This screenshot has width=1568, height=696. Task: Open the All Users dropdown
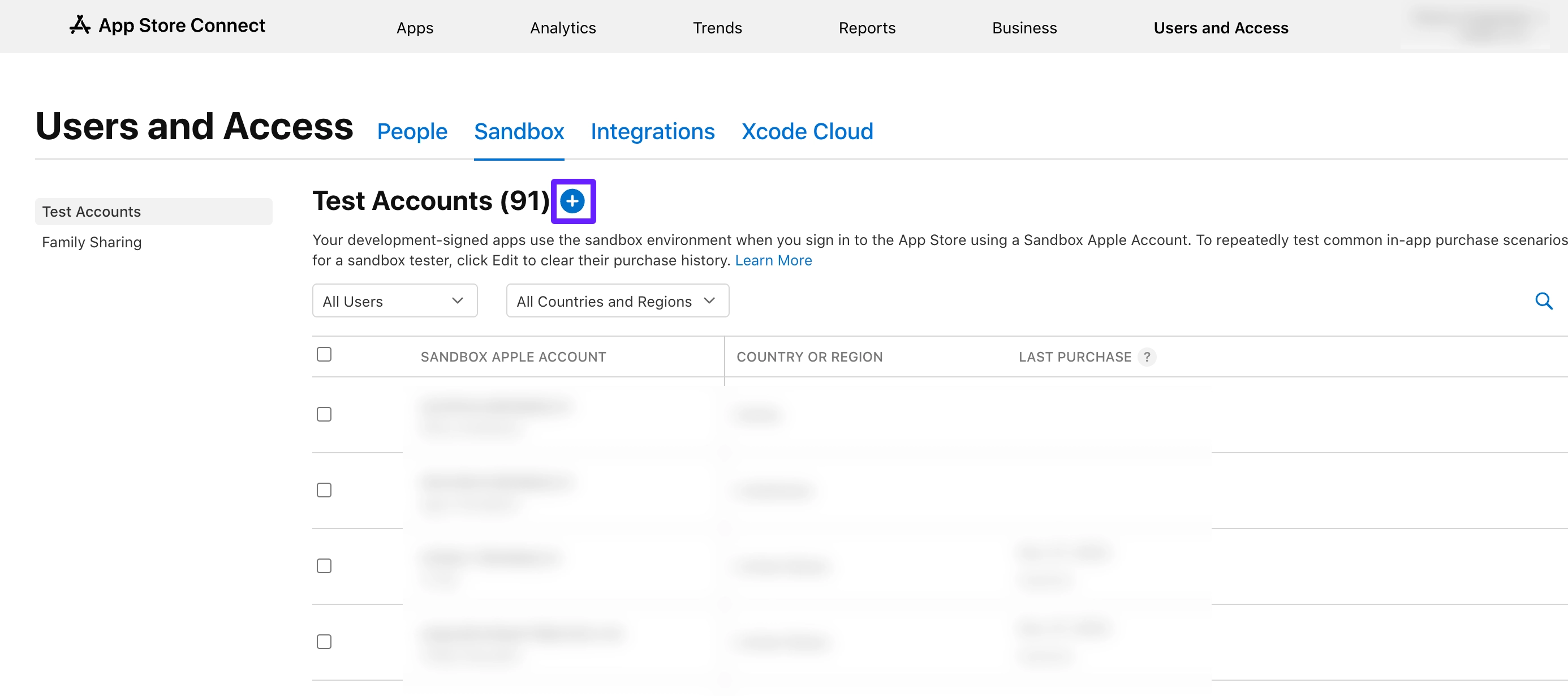pos(394,300)
